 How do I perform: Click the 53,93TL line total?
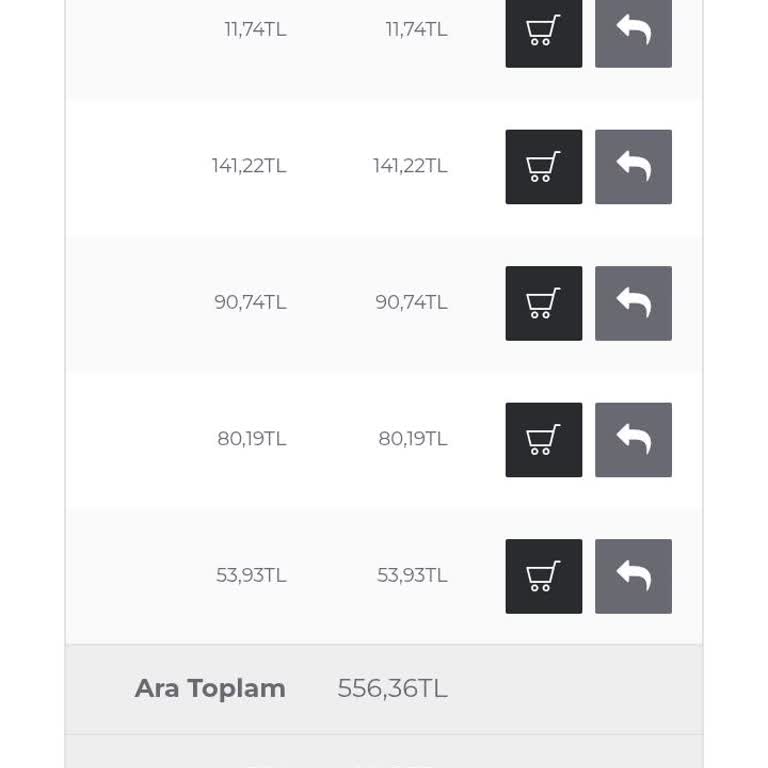coord(412,575)
